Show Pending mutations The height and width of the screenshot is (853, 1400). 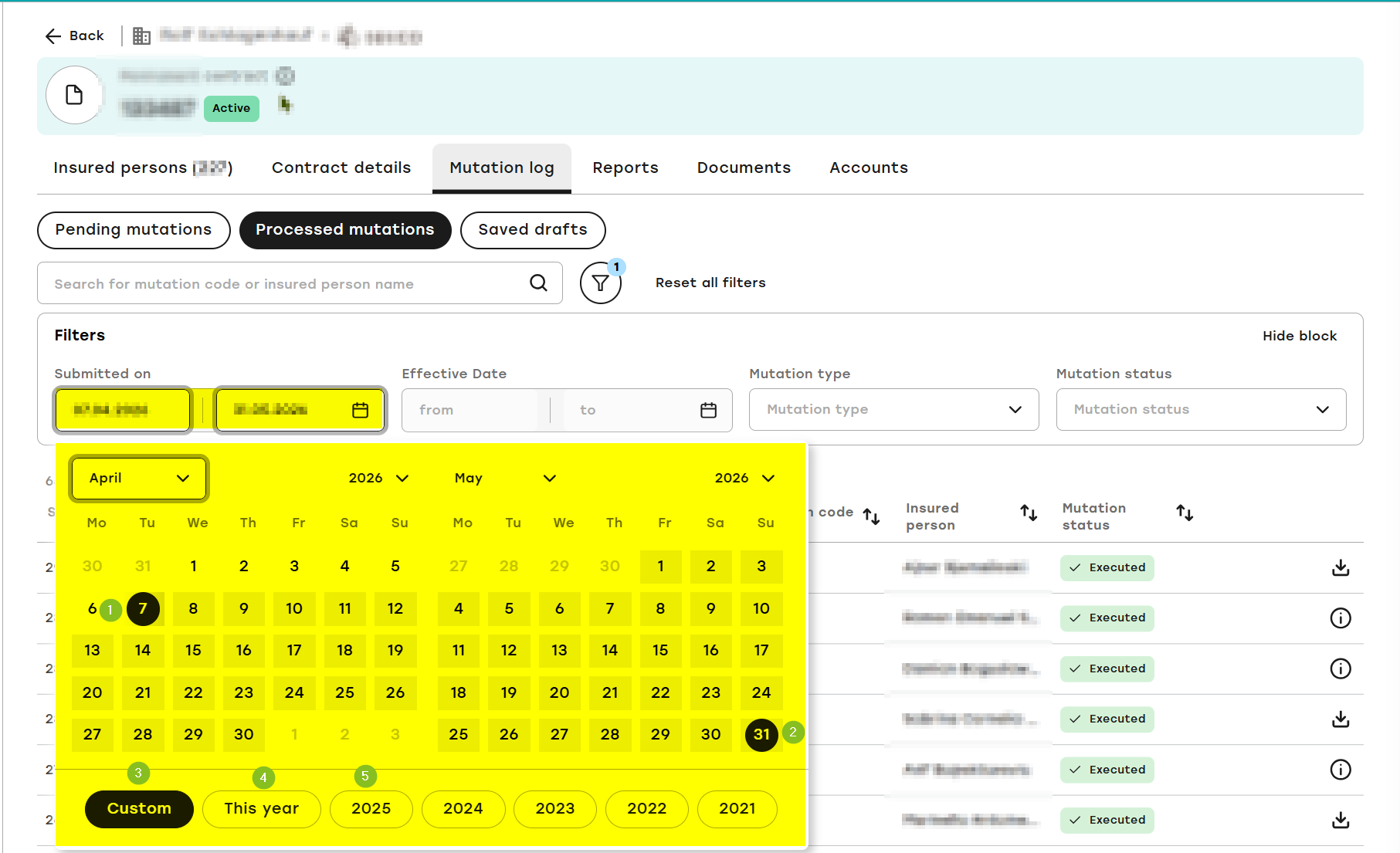(x=134, y=230)
